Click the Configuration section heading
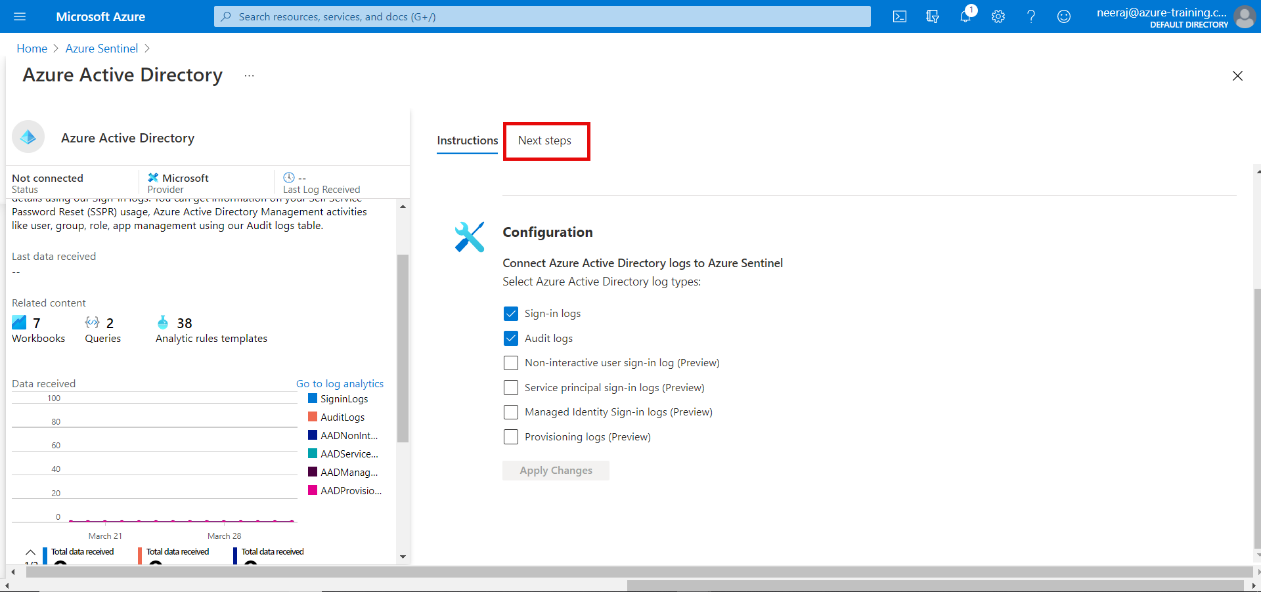The width and height of the screenshot is (1261, 592). click(x=548, y=232)
